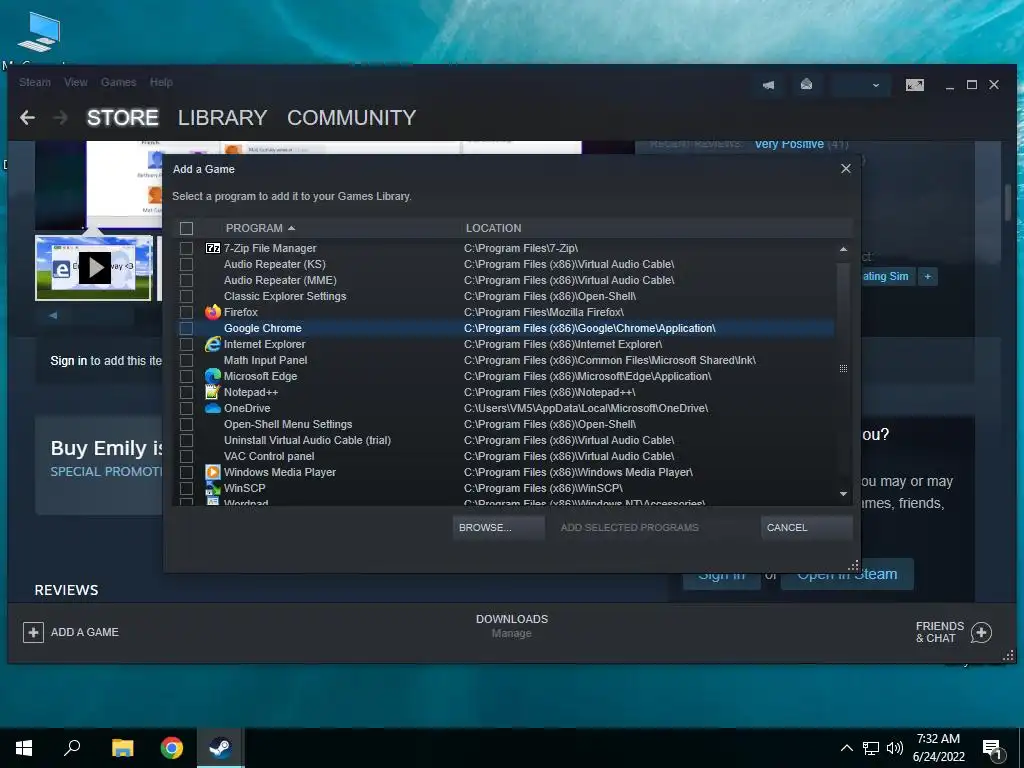Image resolution: width=1024 pixels, height=768 pixels.
Task: Click the Microsoft Edge icon in list
Action: coord(213,376)
